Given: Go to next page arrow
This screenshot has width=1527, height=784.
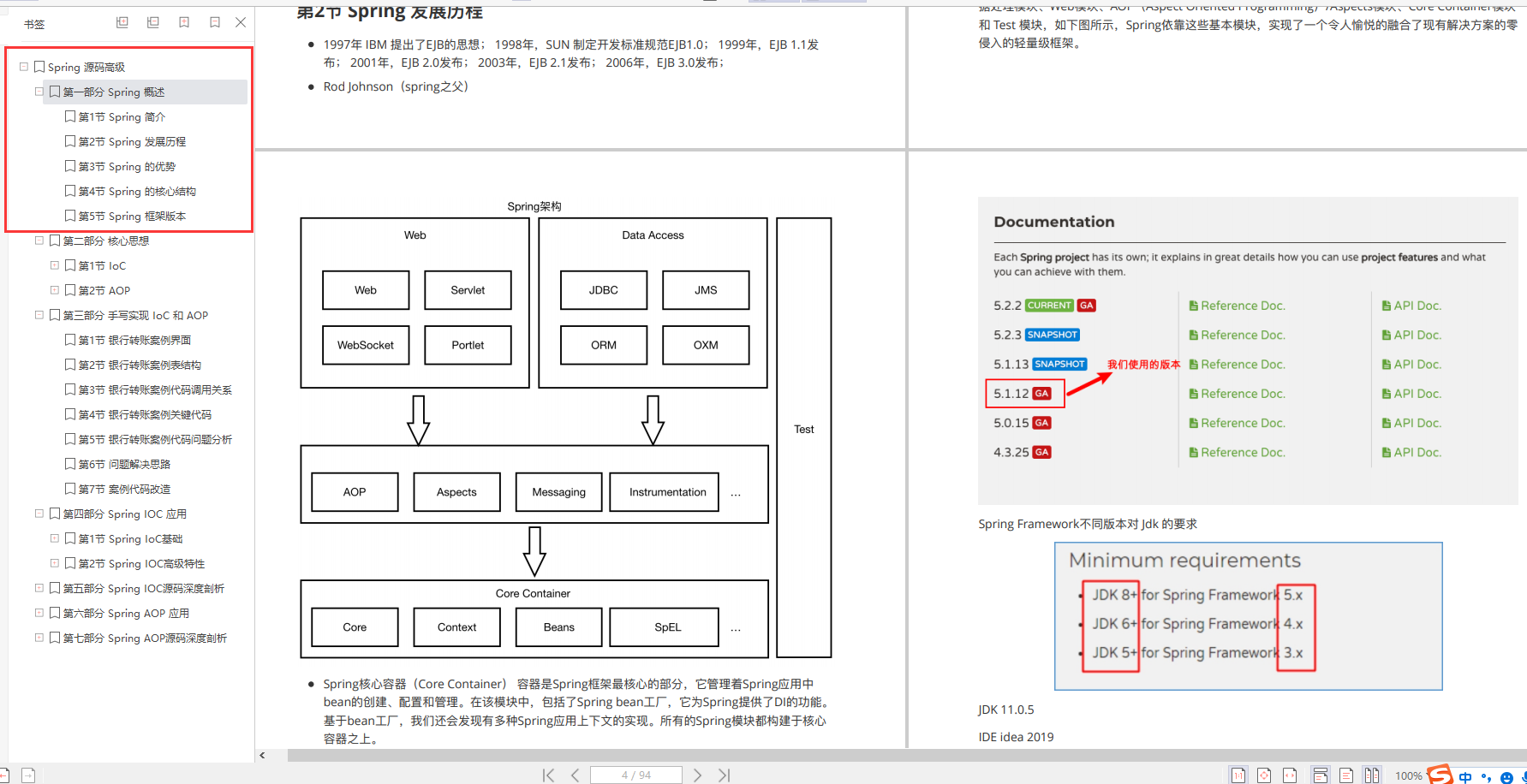Looking at the screenshot, I should [697, 775].
